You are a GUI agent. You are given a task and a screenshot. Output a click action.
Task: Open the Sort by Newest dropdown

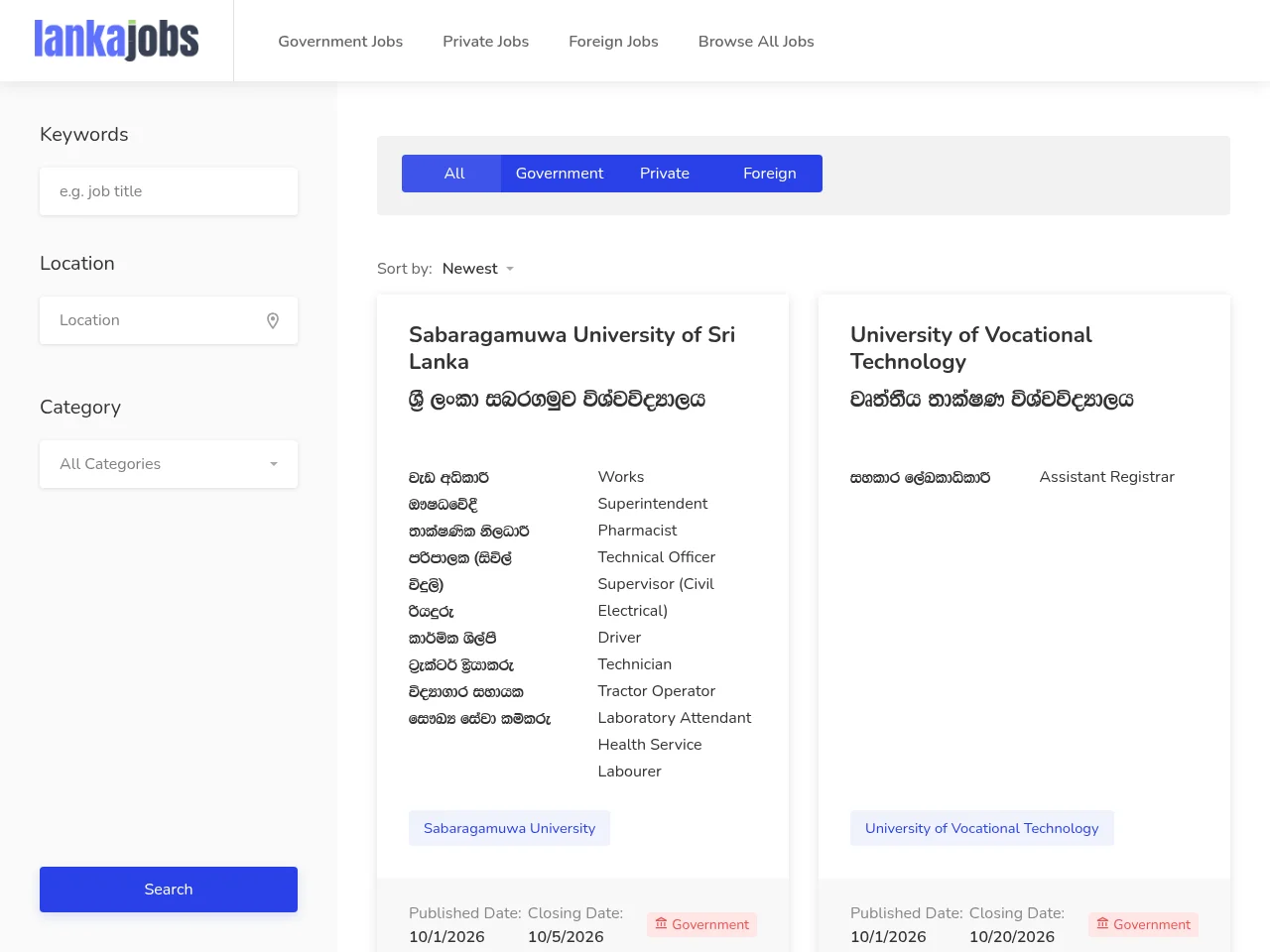(x=478, y=269)
